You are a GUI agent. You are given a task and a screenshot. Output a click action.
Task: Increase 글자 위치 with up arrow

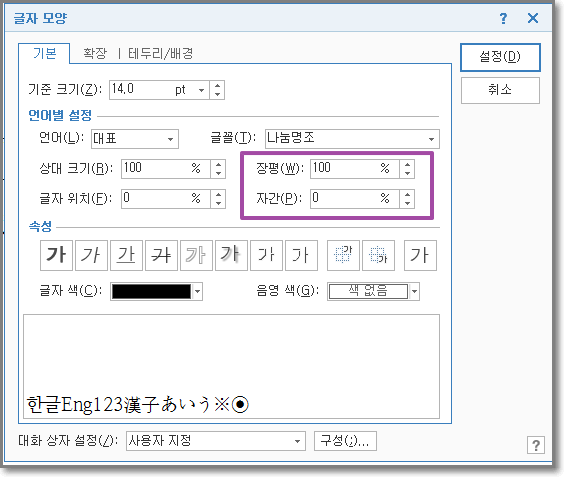(x=218, y=195)
